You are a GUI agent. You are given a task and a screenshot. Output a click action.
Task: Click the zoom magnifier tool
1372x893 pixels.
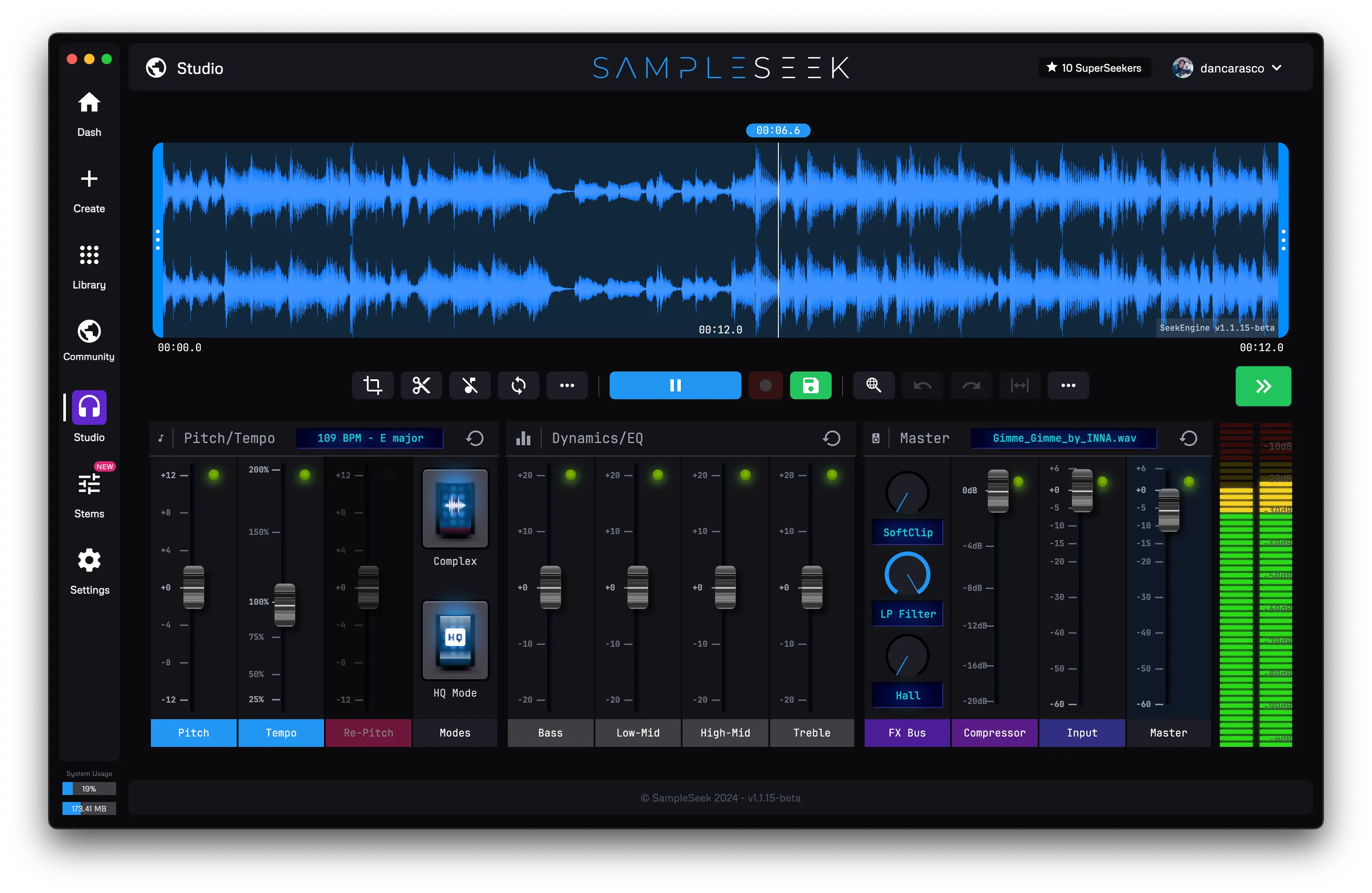pos(874,385)
